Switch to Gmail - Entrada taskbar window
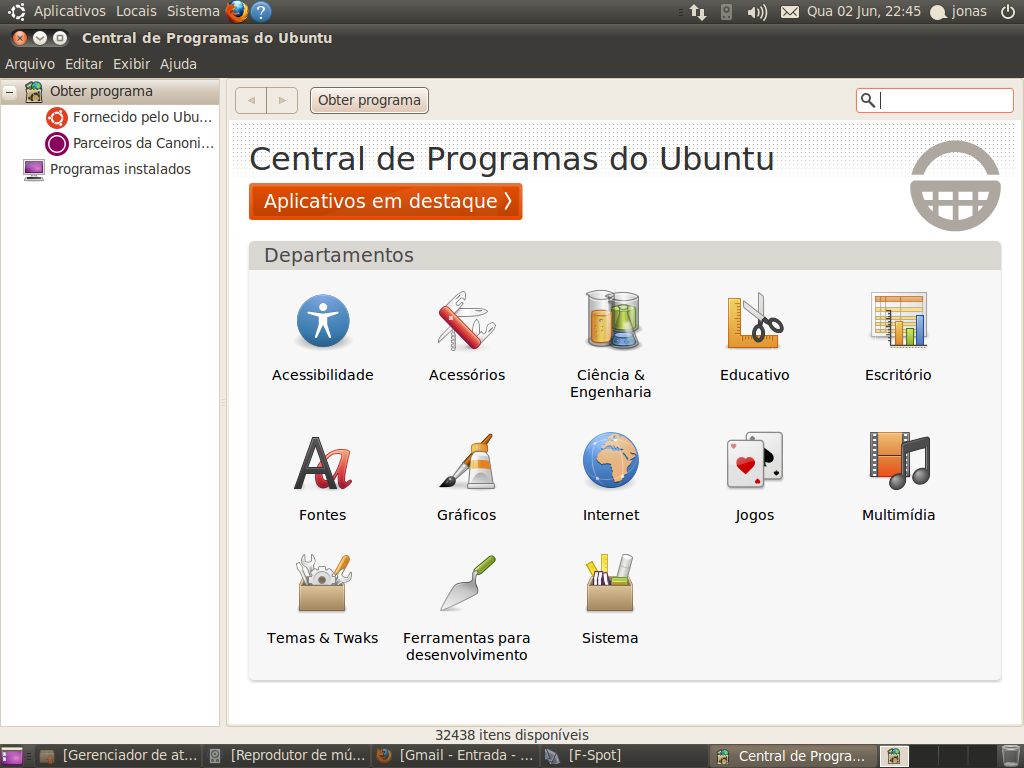The image size is (1024, 768). (455, 756)
